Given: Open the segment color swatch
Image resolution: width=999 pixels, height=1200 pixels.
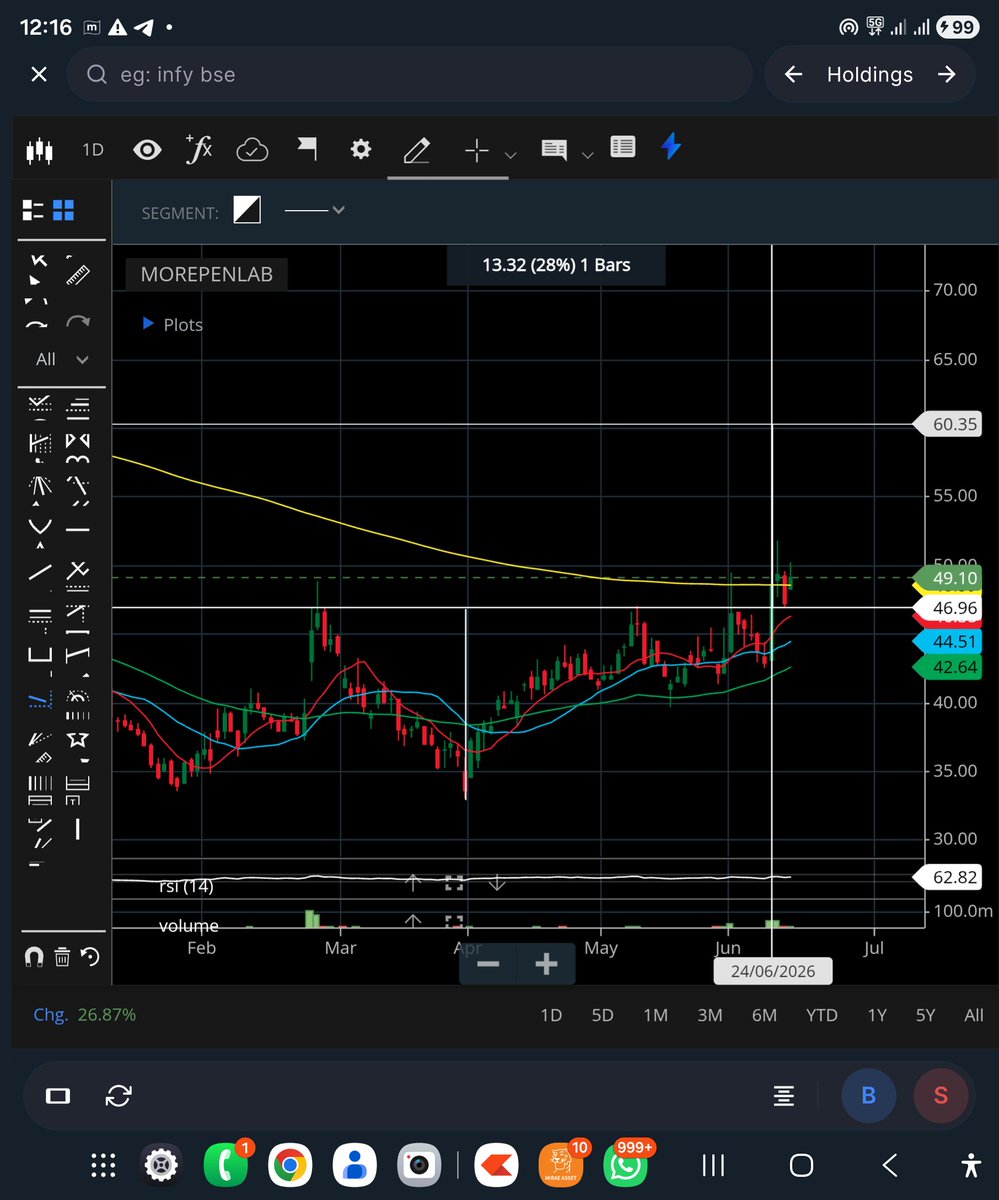Looking at the screenshot, I should 247,210.
